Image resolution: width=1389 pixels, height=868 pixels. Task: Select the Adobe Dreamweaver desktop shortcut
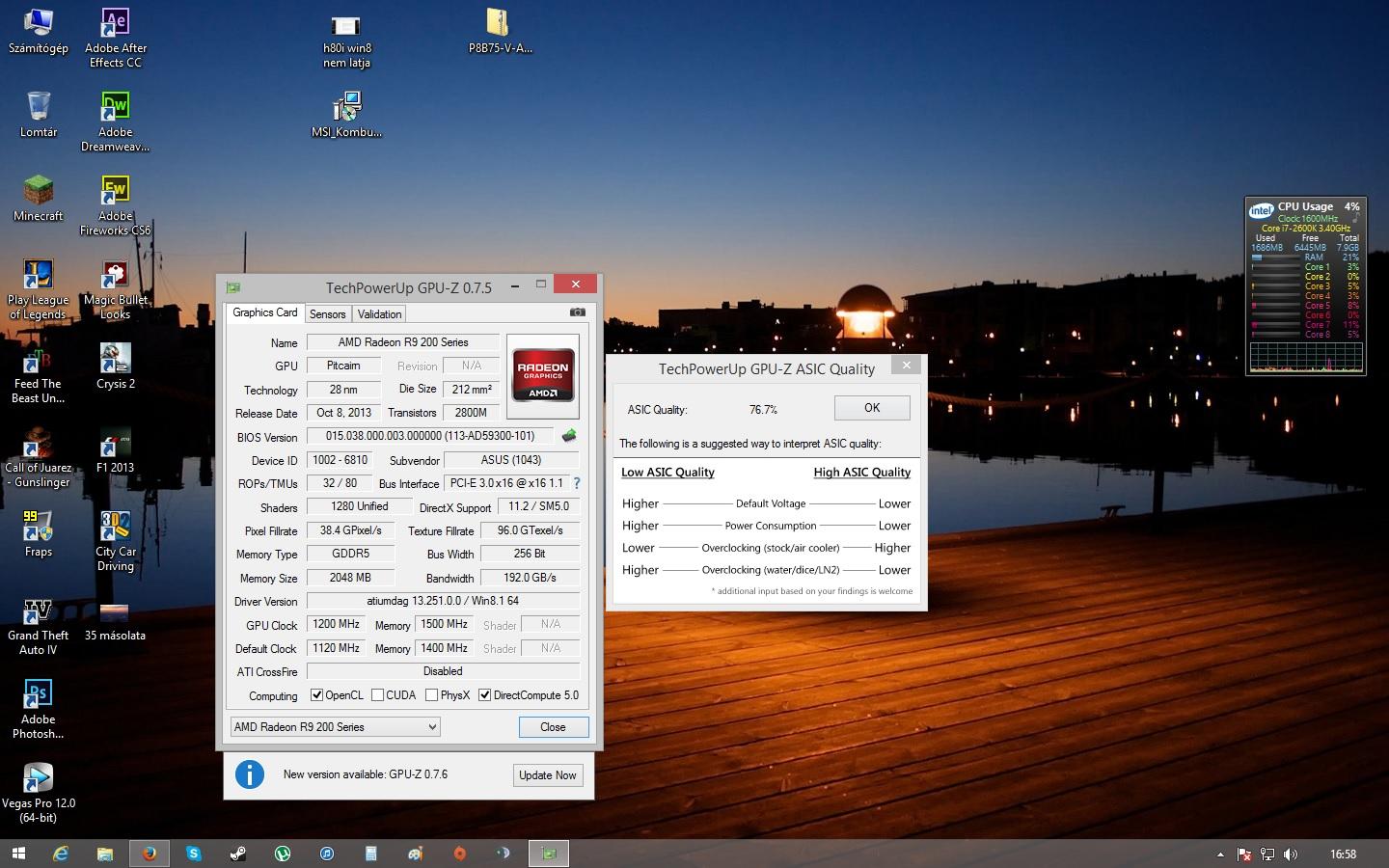point(115,122)
